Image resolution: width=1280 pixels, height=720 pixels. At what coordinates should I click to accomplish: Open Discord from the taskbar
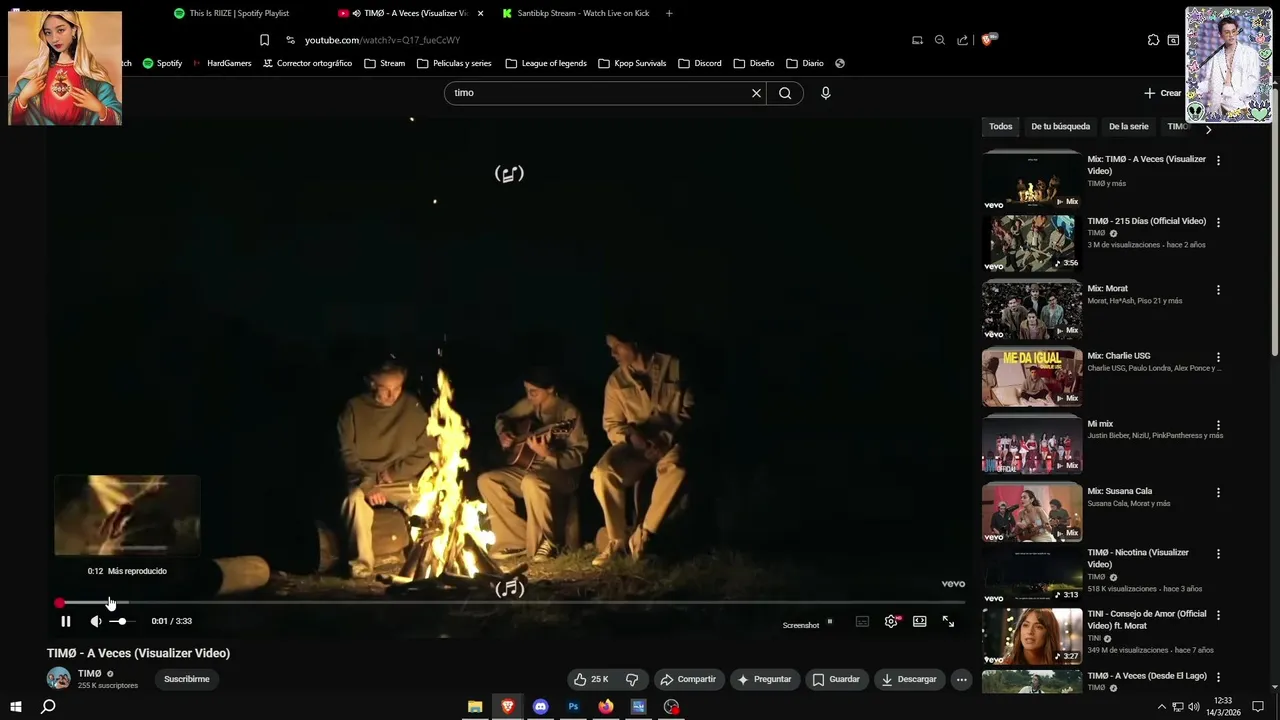point(540,706)
